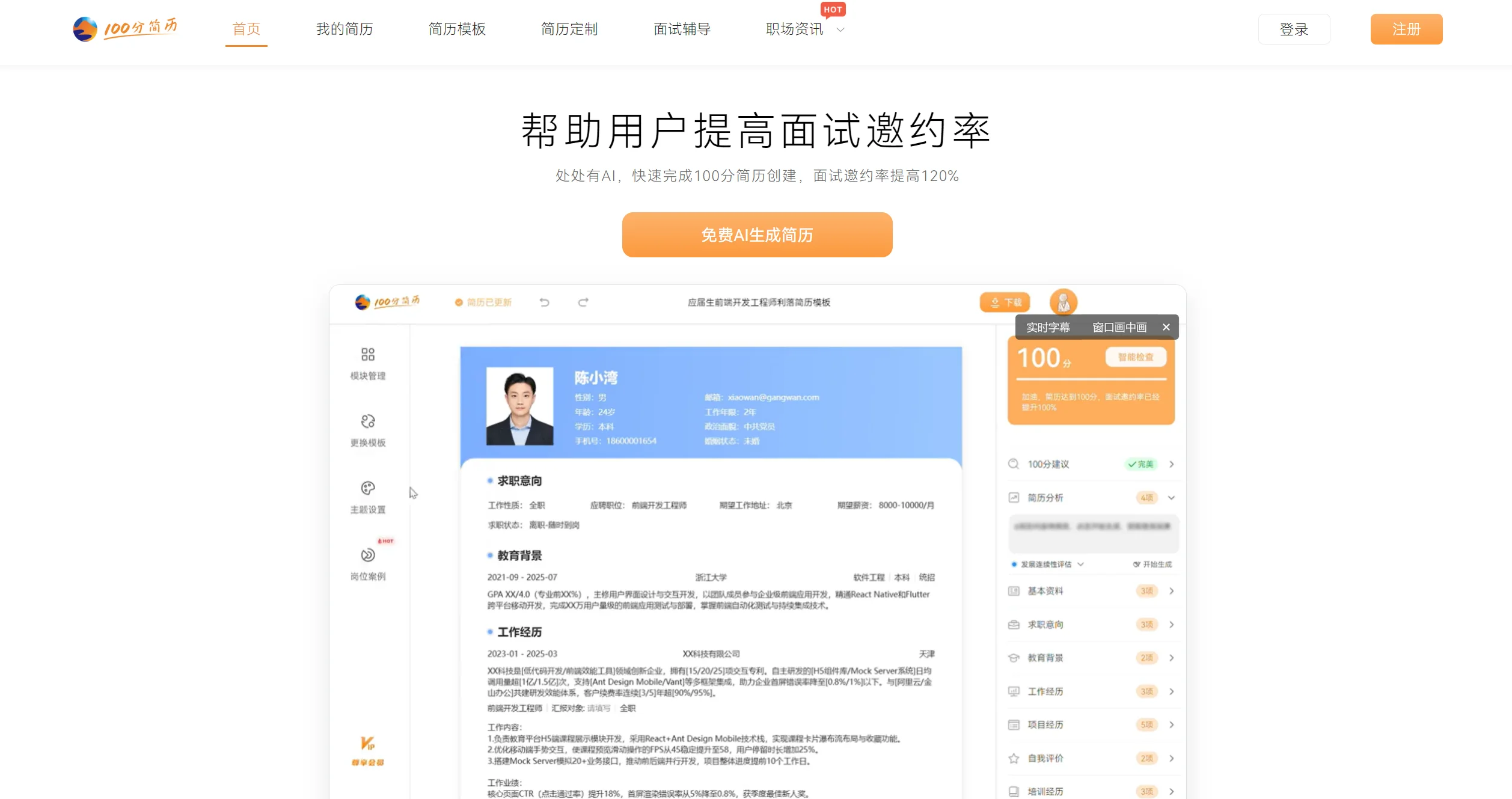Go to the 简历模板 menu item

(458, 29)
